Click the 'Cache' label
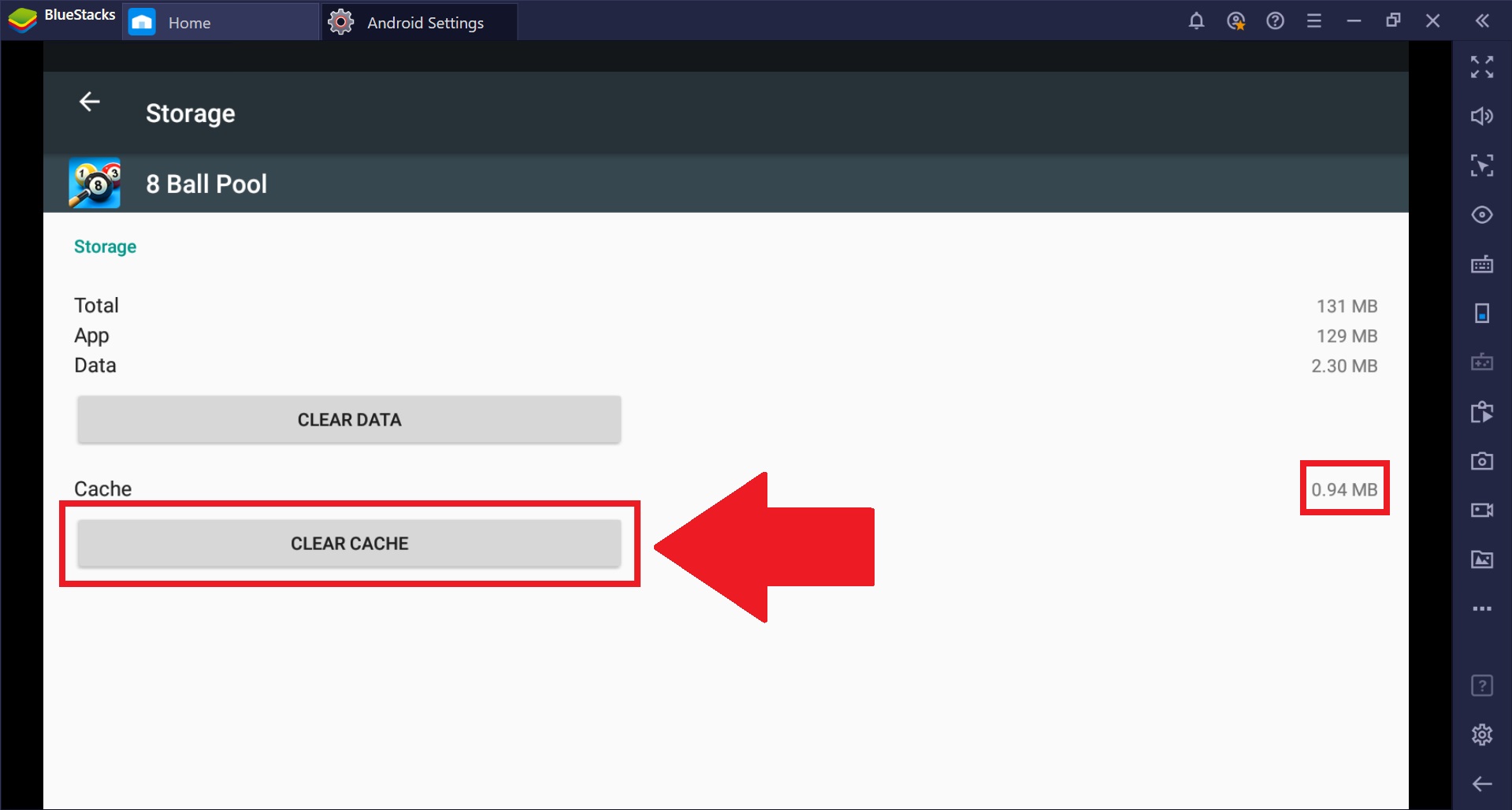The image size is (1512, 810). (x=102, y=489)
